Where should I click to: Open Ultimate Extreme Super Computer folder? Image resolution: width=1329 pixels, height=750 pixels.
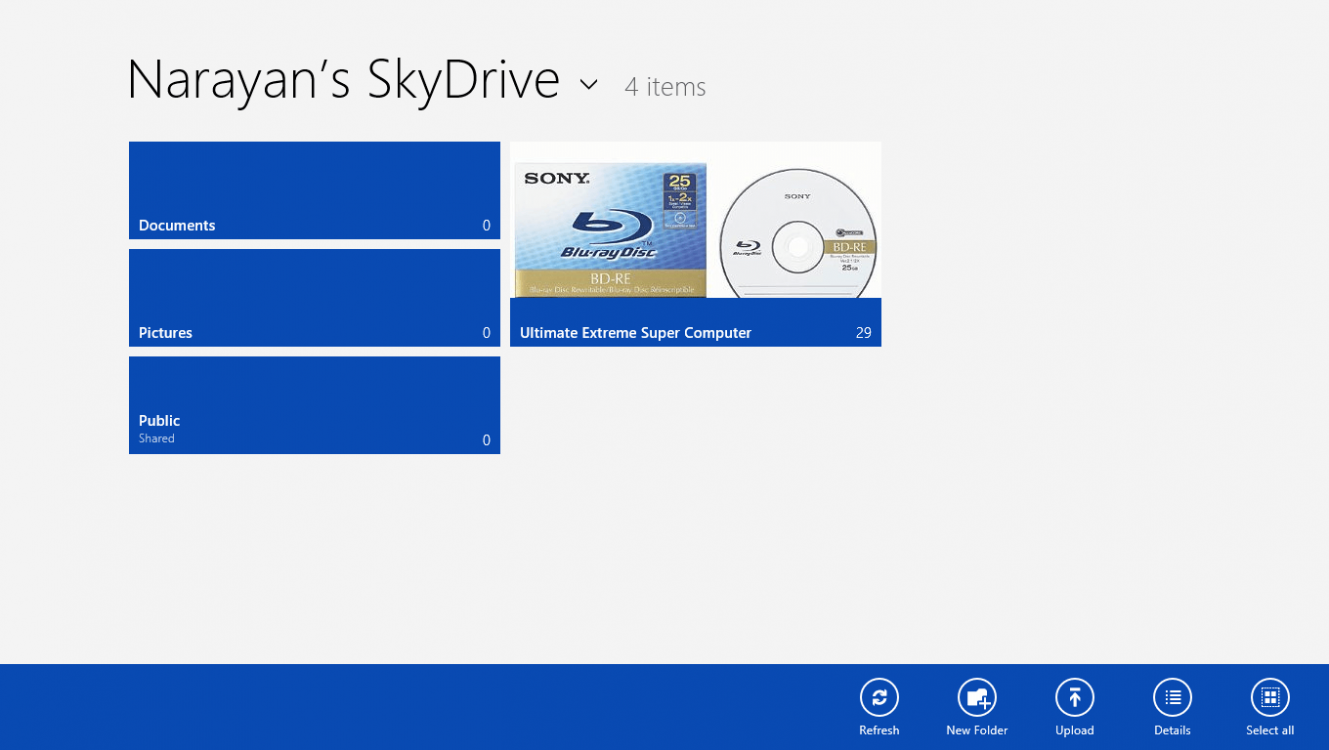695,244
